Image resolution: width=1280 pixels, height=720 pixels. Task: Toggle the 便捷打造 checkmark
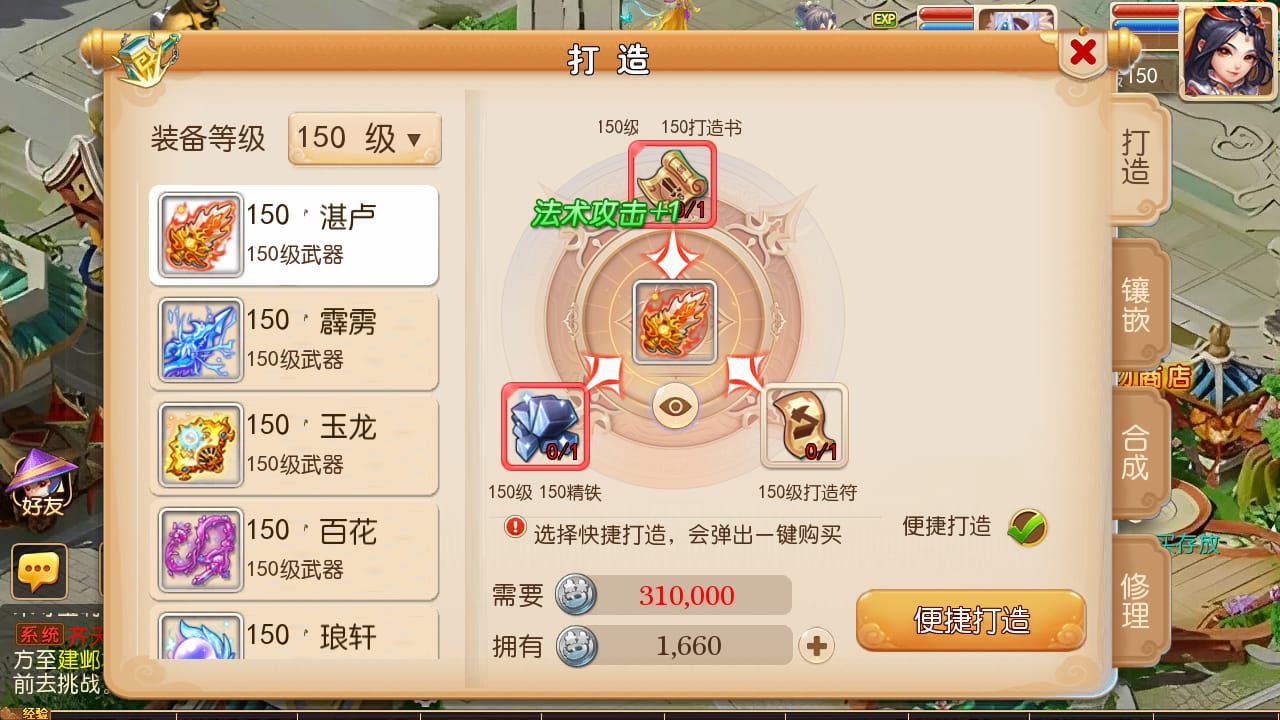point(1027,527)
